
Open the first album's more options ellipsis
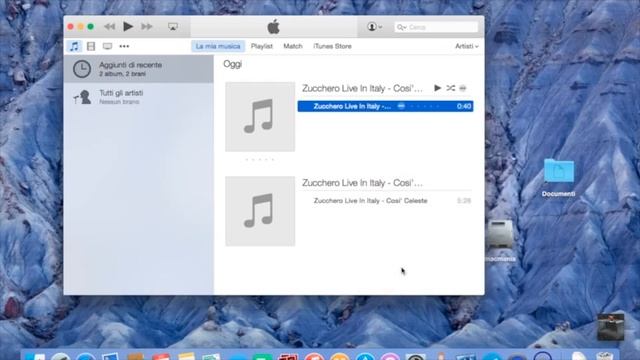tap(463, 88)
